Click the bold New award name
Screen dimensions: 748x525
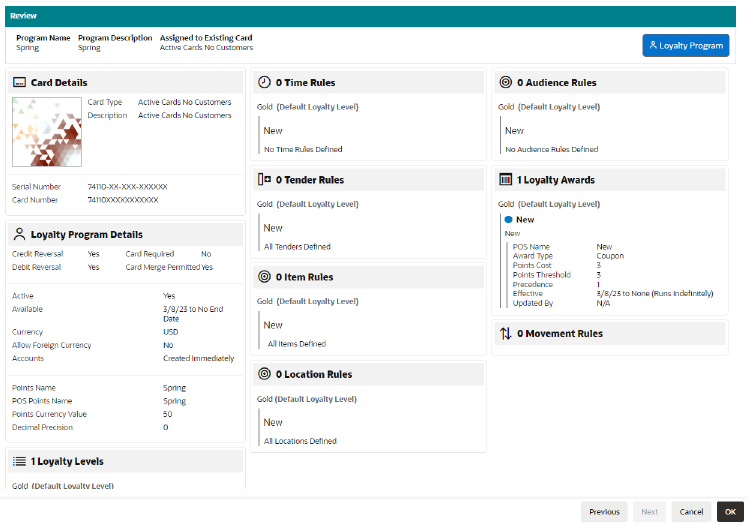click(525, 219)
